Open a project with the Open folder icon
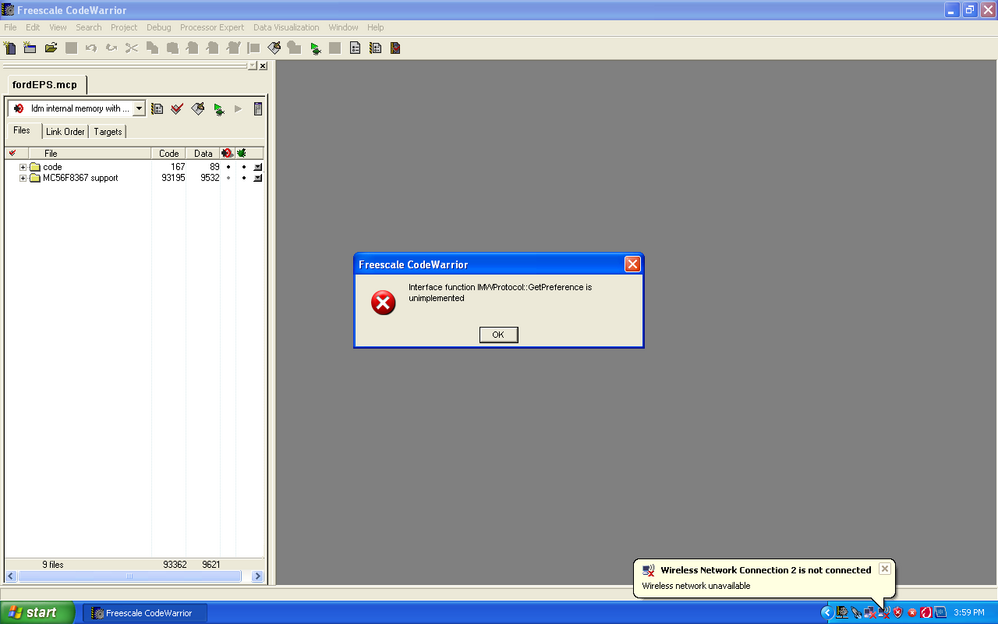Screen dimensions: 998x624 (x=50, y=47)
